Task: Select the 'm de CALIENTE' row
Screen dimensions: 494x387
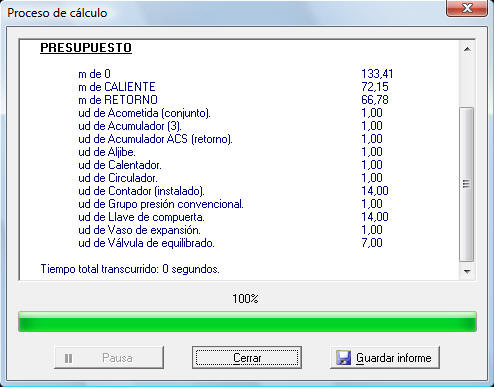Action: point(233,87)
